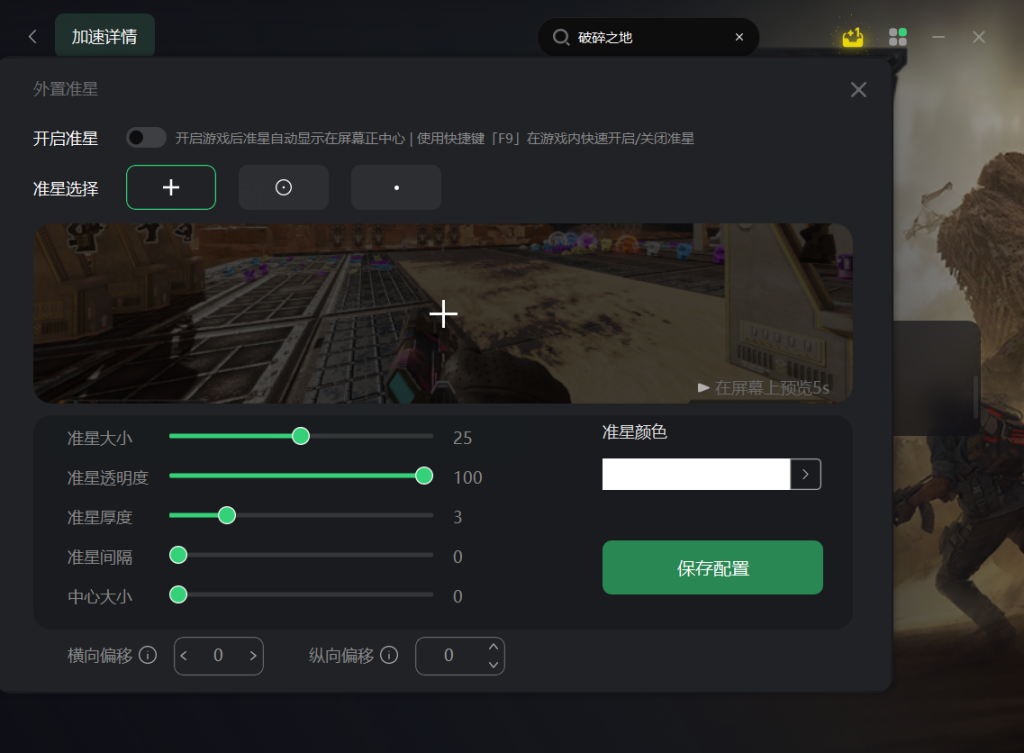The image size is (1024, 753).
Task: Adjust the 准星大小 slider handle
Action: coord(301,436)
